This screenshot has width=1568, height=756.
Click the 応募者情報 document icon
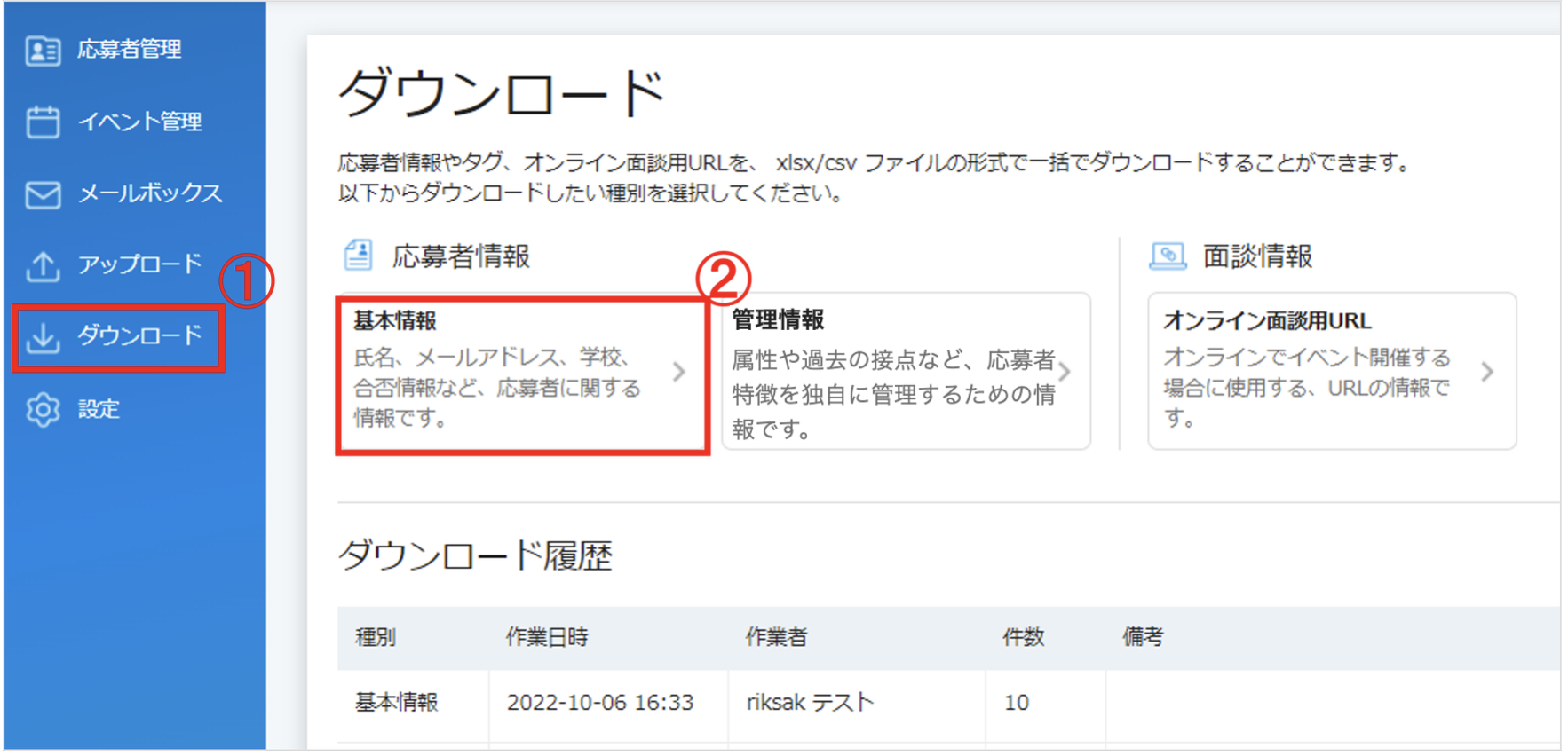(358, 255)
